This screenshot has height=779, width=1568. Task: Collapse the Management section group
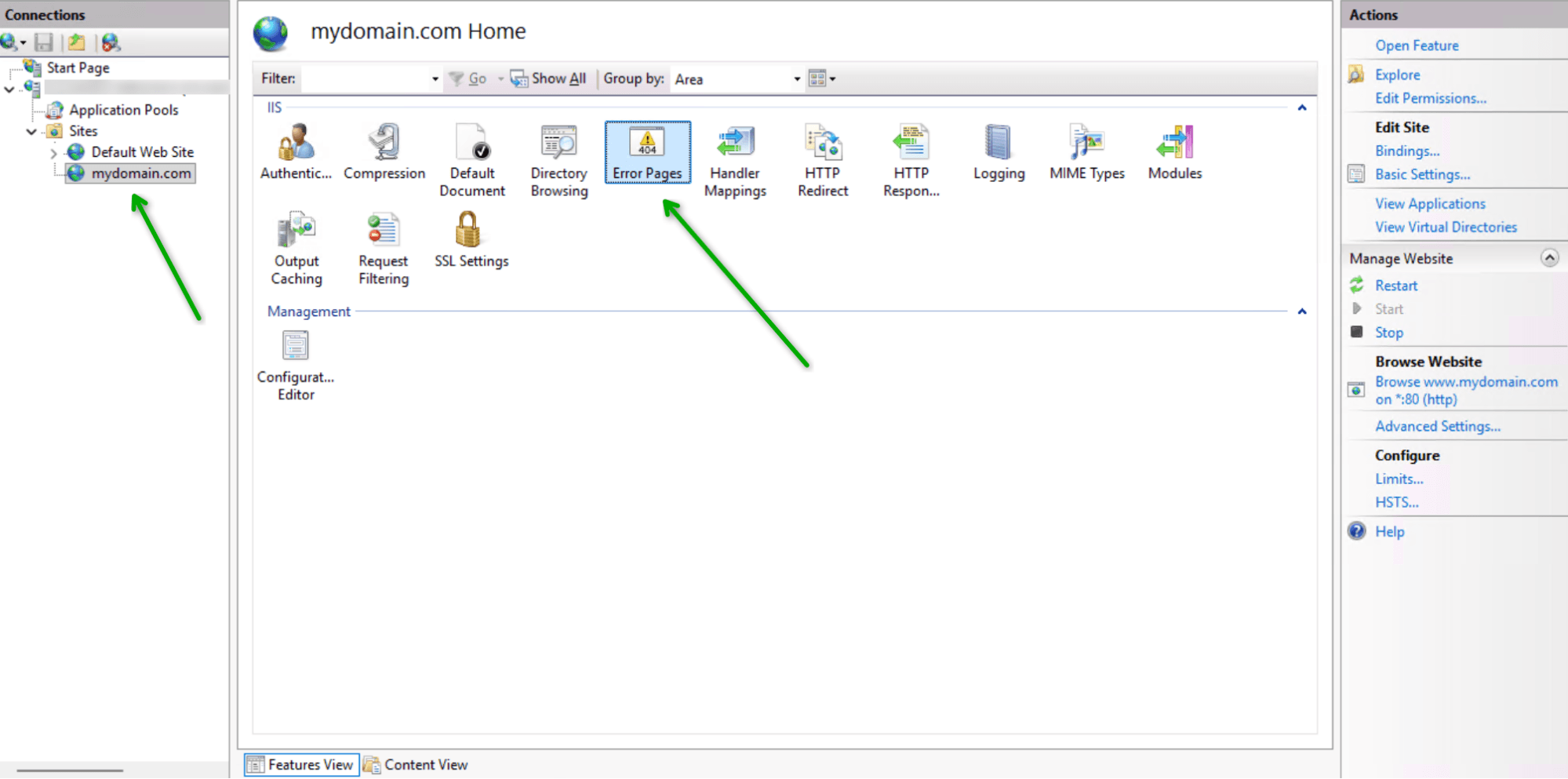click(x=1302, y=311)
